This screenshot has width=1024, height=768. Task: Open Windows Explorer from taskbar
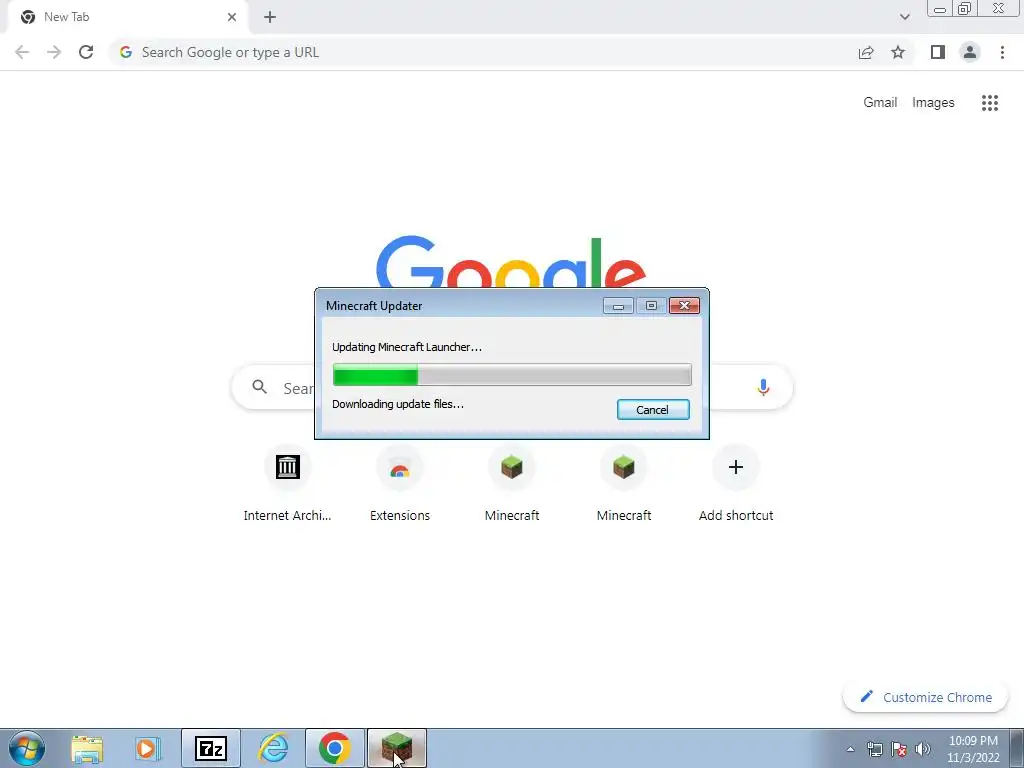[88, 748]
